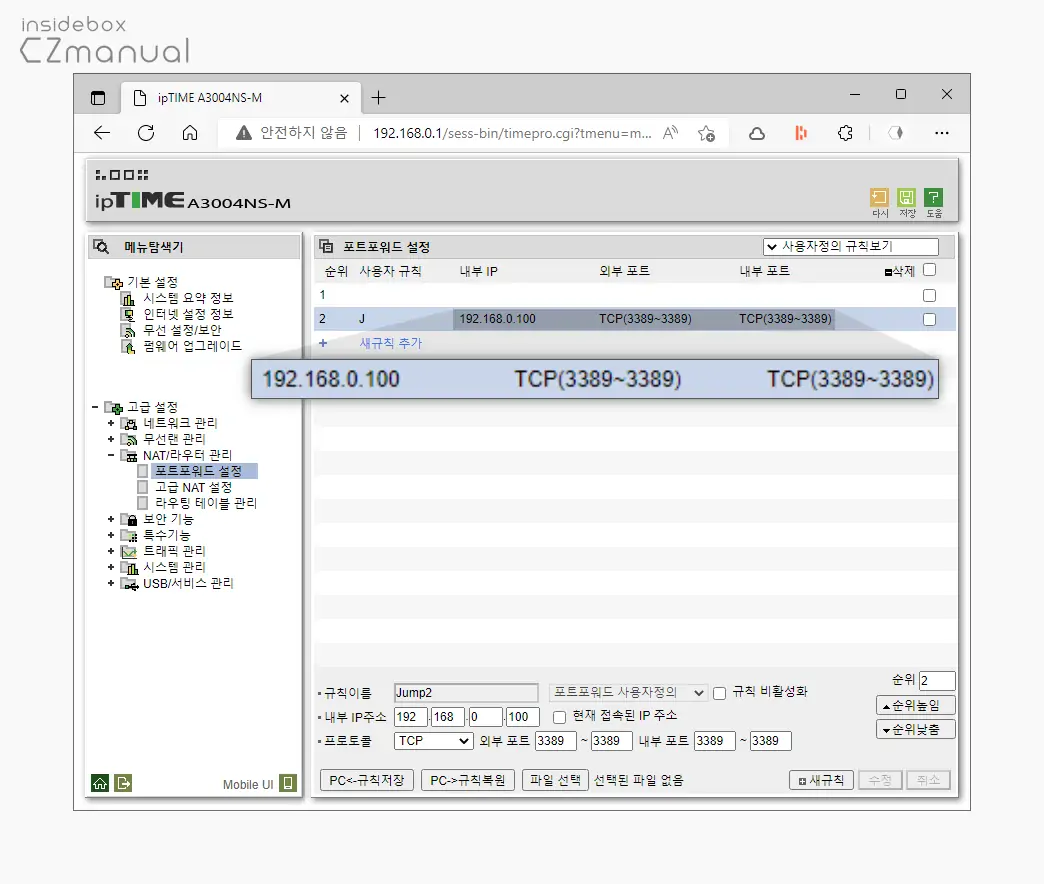Open tab actions menu icon

pos(98,98)
